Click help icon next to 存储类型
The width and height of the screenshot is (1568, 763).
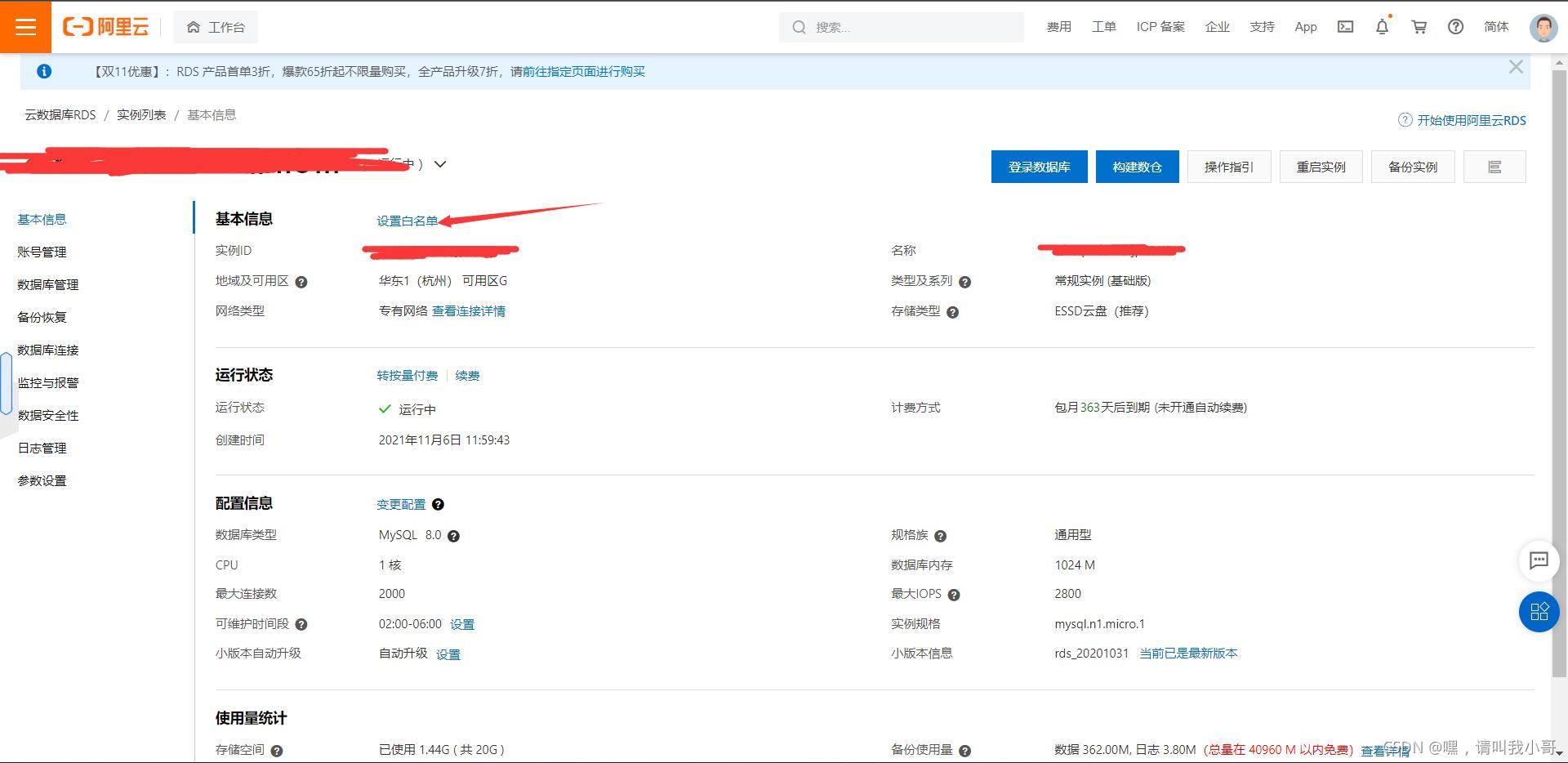coord(952,312)
